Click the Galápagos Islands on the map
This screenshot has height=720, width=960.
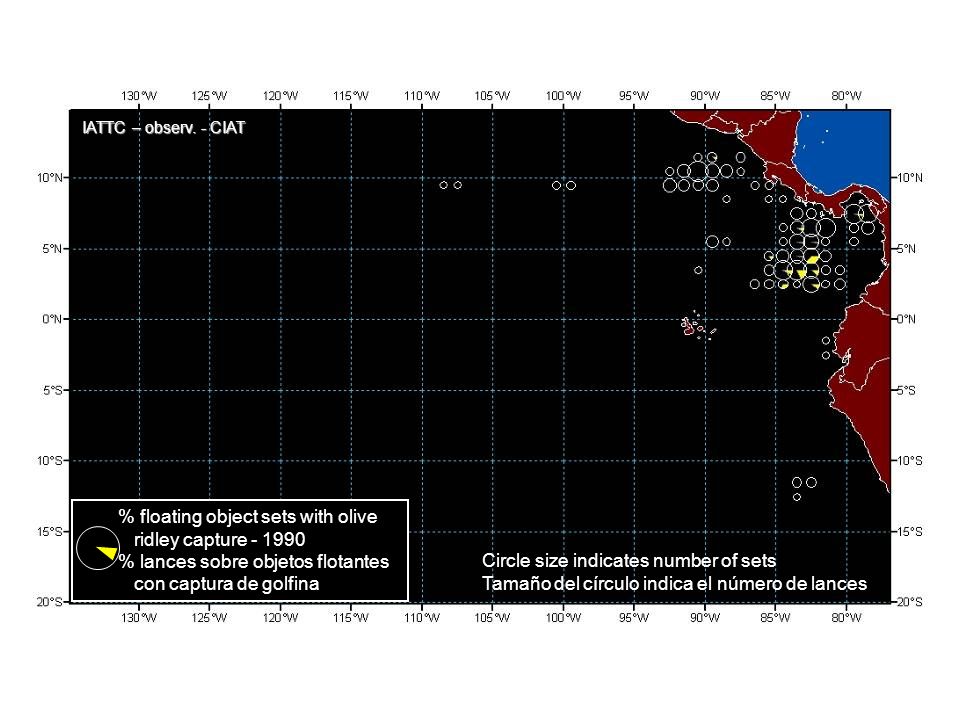point(697,326)
